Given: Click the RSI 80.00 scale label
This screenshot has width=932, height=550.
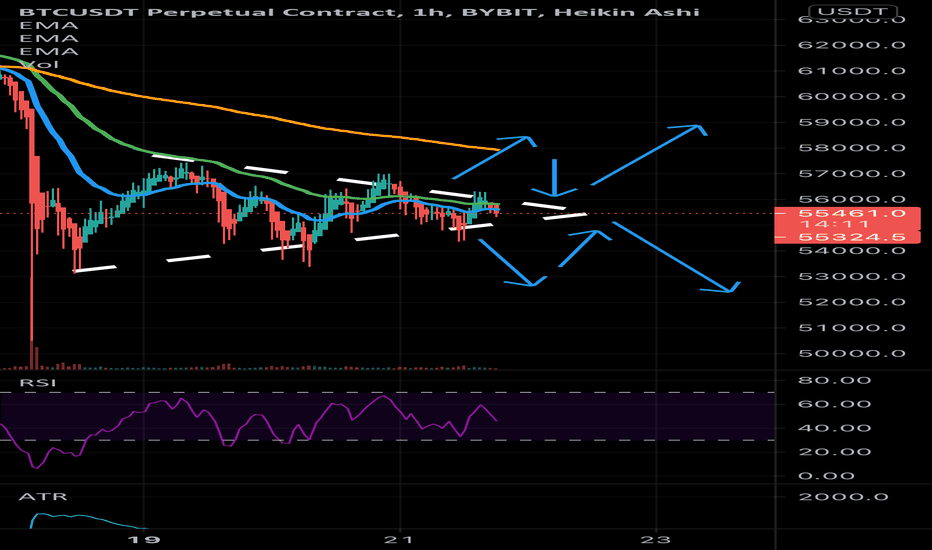Looking at the screenshot, I should pyautogui.click(x=835, y=380).
